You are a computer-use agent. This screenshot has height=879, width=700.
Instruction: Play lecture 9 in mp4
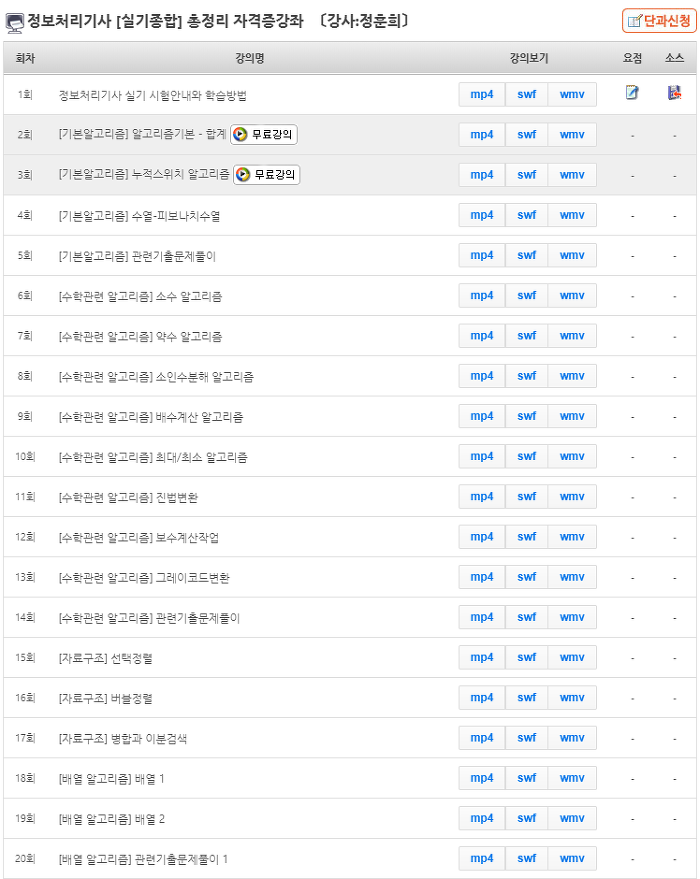coord(482,417)
